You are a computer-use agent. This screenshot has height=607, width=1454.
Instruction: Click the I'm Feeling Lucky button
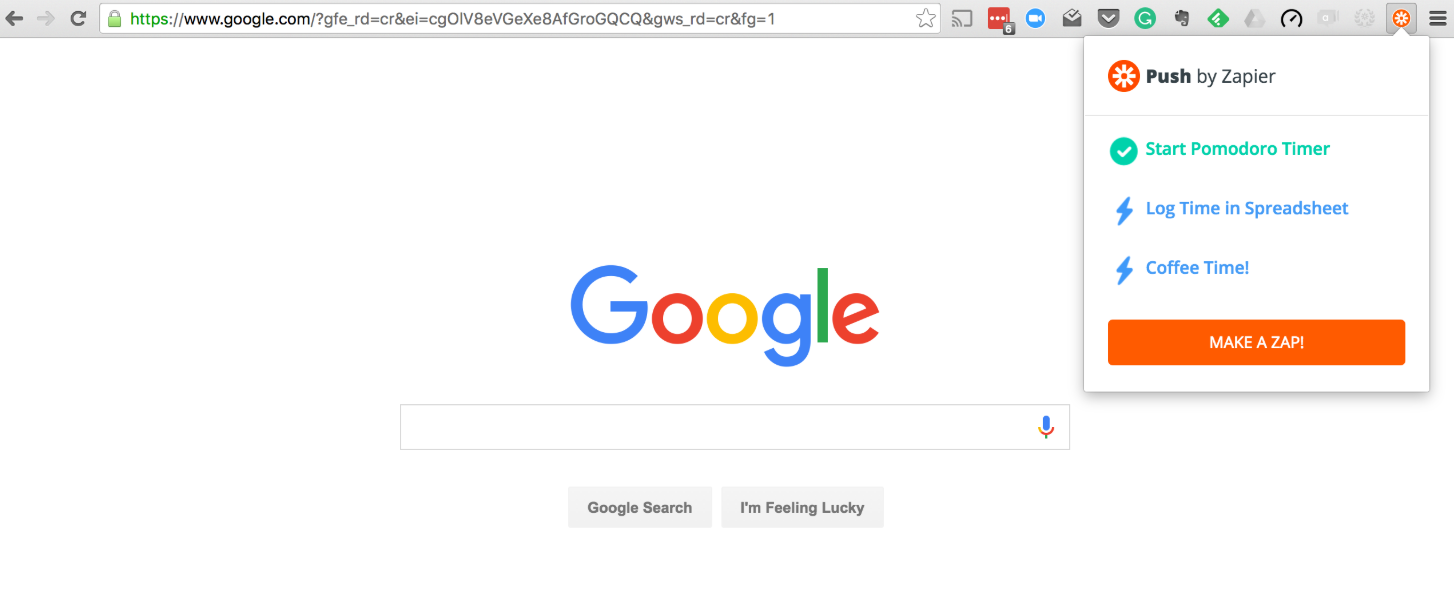(x=802, y=507)
